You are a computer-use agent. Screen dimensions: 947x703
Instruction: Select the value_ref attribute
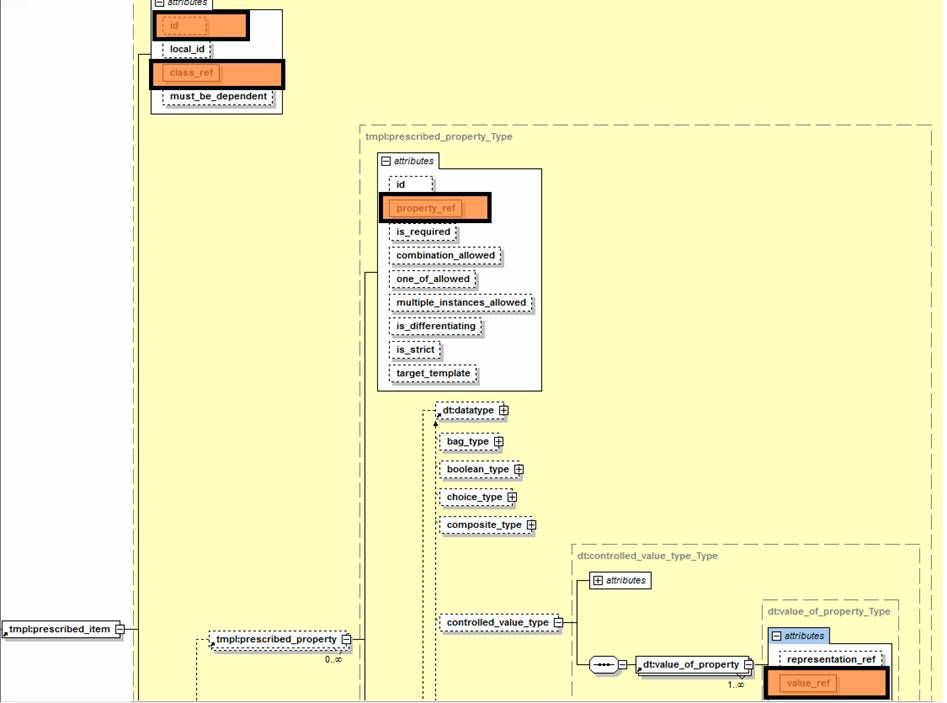809,683
